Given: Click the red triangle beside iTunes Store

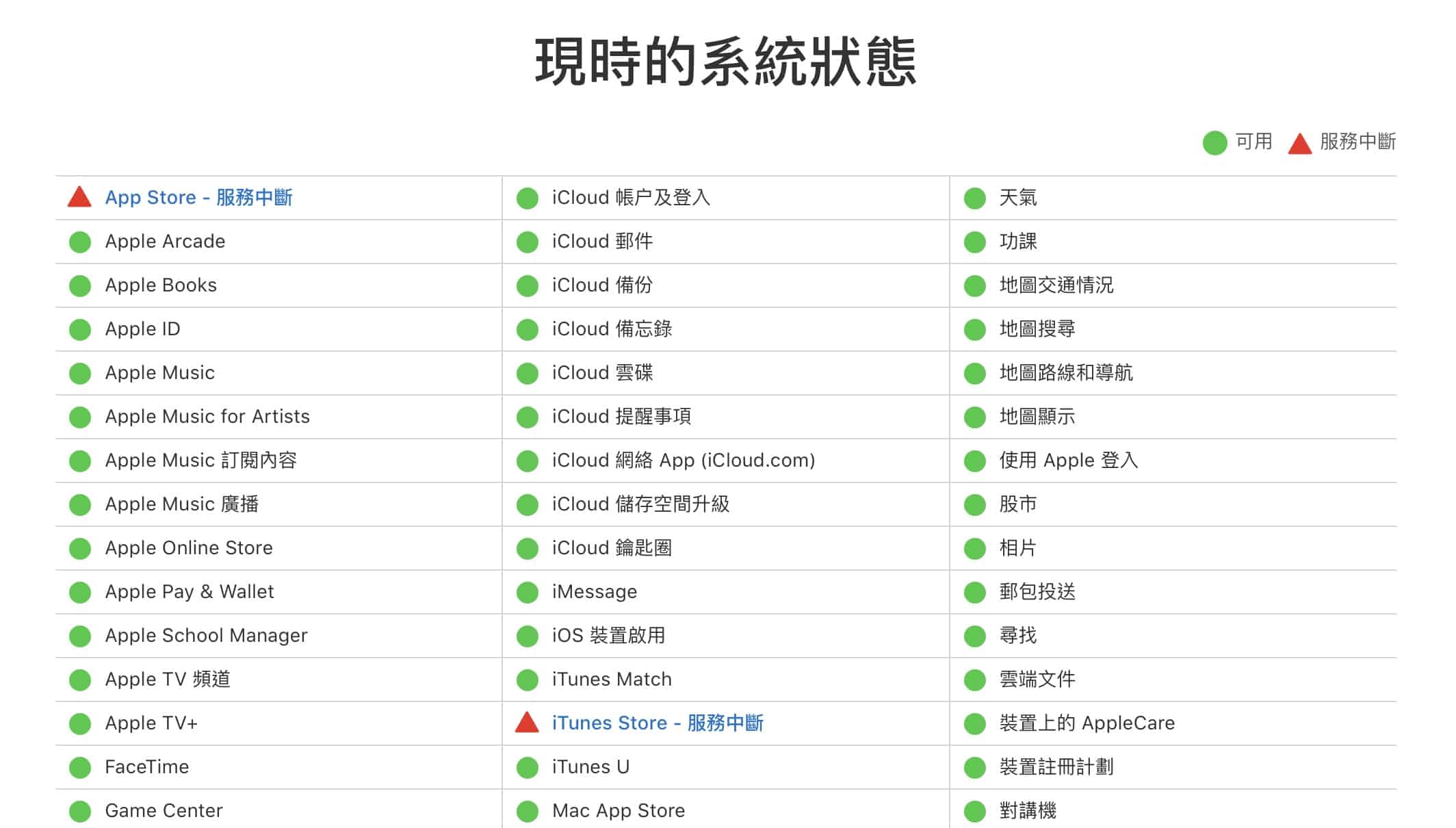Looking at the screenshot, I should [x=527, y=723].
